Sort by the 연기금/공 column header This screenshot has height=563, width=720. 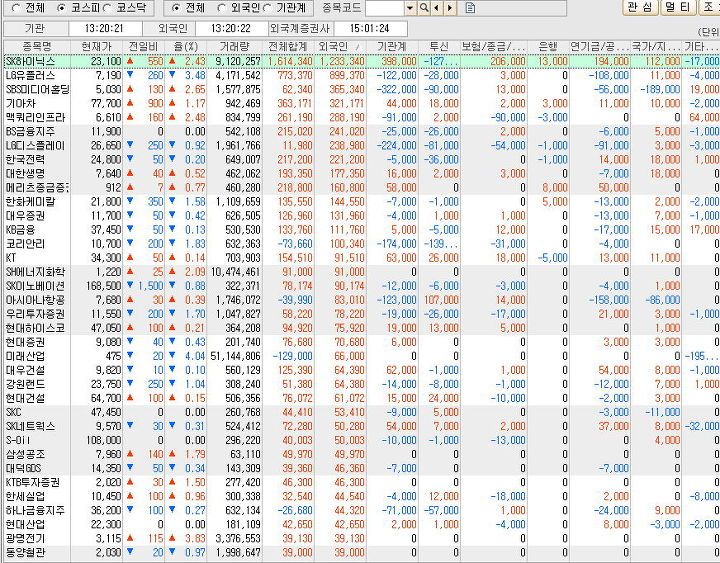(600, 46)
